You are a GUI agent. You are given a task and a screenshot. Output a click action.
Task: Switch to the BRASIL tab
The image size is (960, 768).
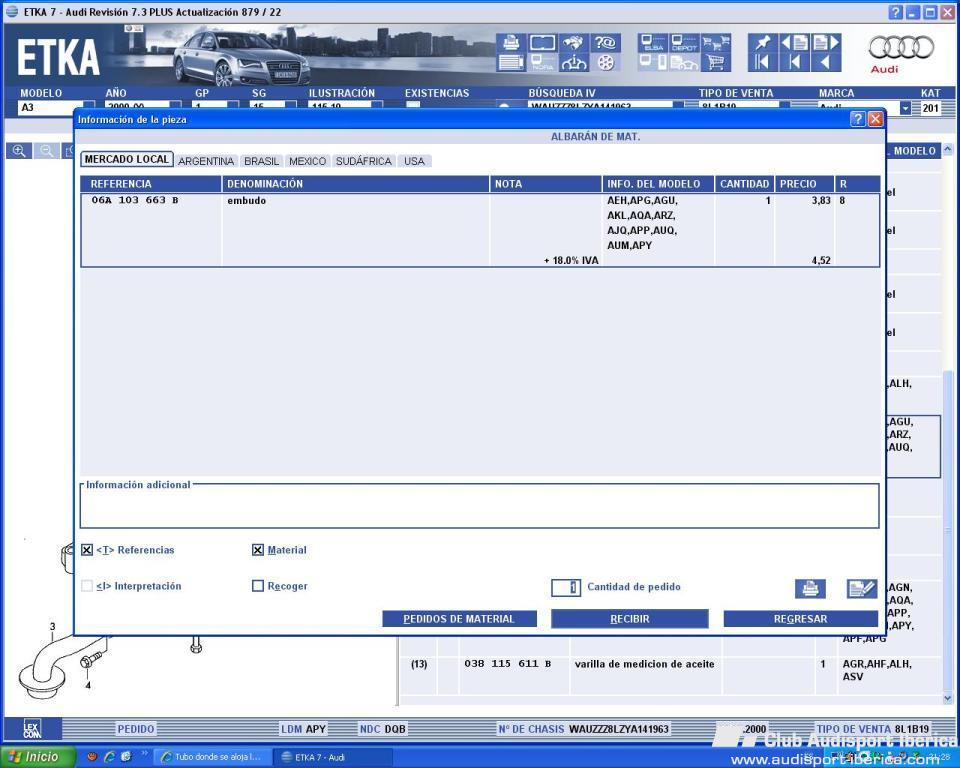pyautogui.click(x=261, y=161)
